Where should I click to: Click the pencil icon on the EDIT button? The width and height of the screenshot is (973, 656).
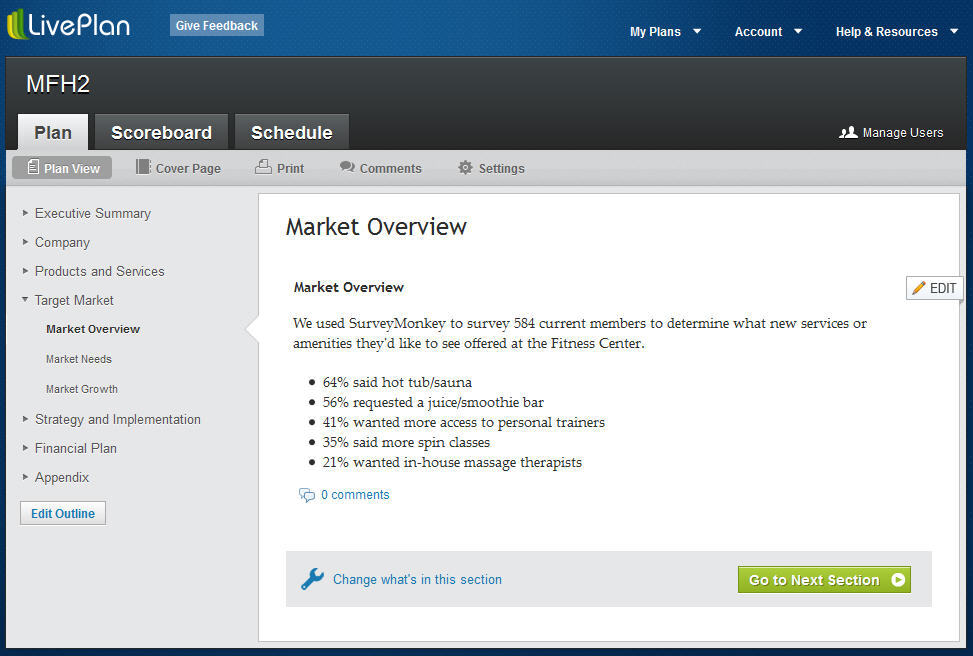point(918,287)
